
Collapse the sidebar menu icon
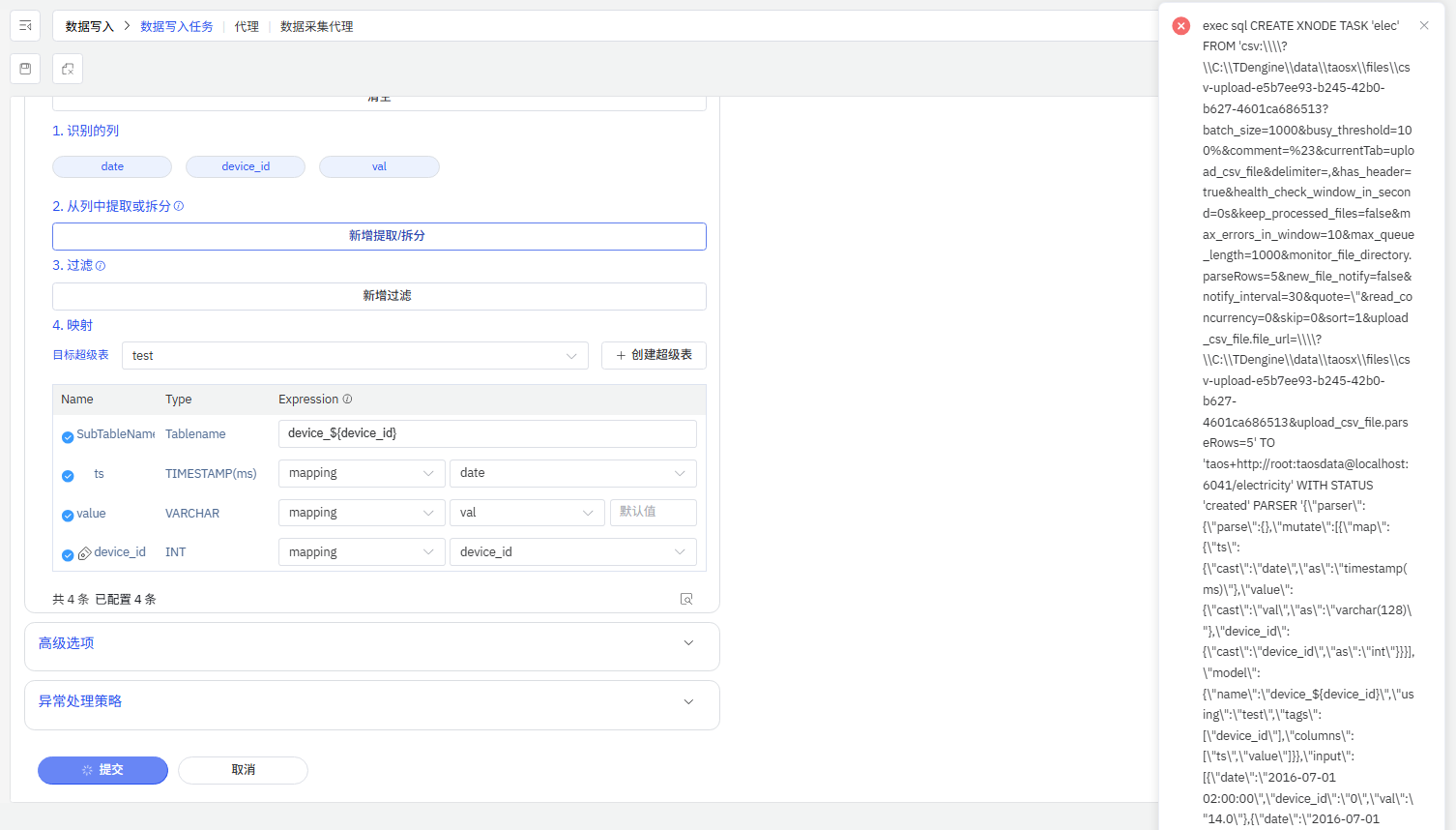[25, 26]
